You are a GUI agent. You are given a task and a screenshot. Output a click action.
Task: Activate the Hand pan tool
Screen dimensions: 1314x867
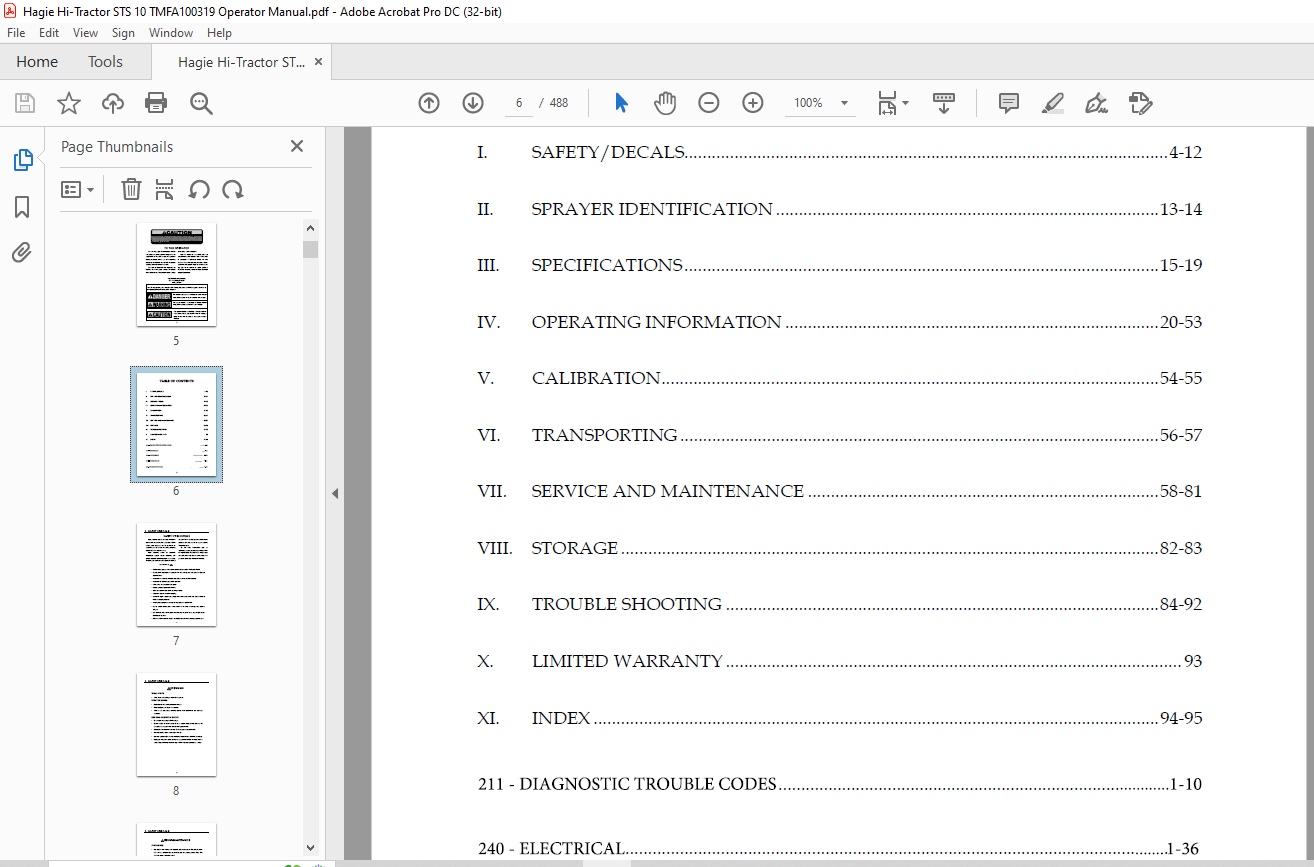point(665,103)
